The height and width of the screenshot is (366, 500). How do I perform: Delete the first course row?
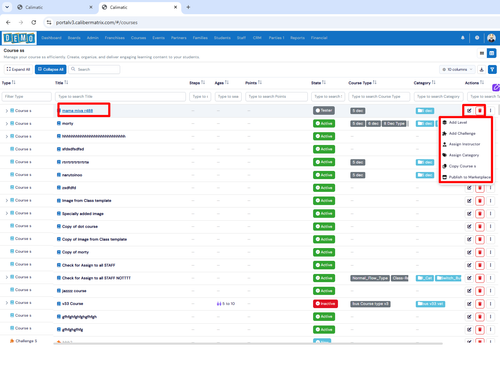(x=480, y=111)
